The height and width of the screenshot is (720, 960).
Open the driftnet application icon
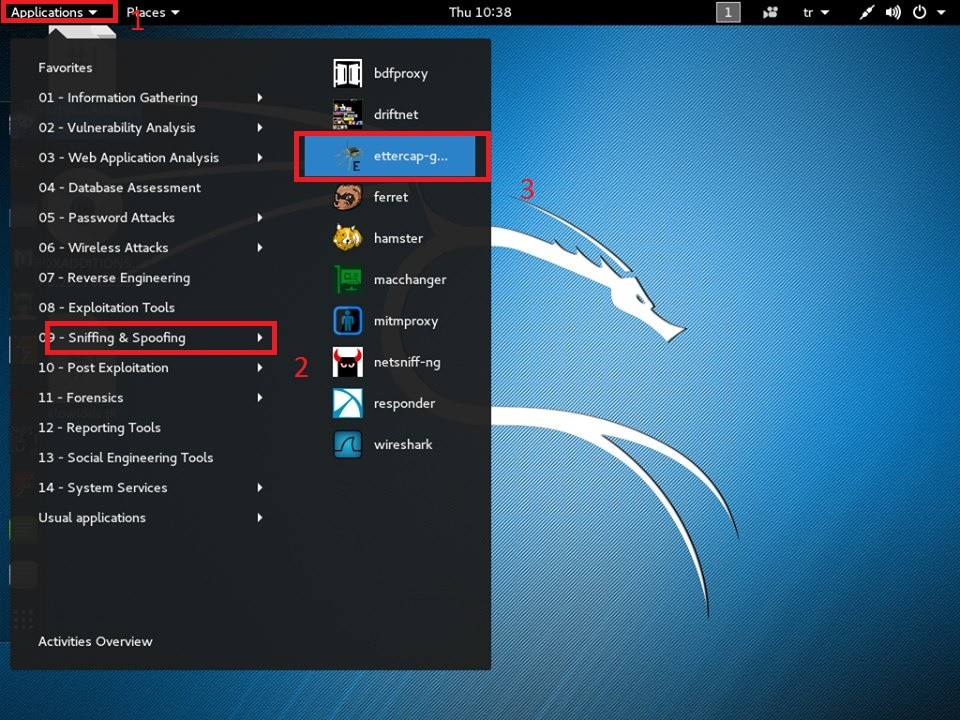click(x=347, y=114)
